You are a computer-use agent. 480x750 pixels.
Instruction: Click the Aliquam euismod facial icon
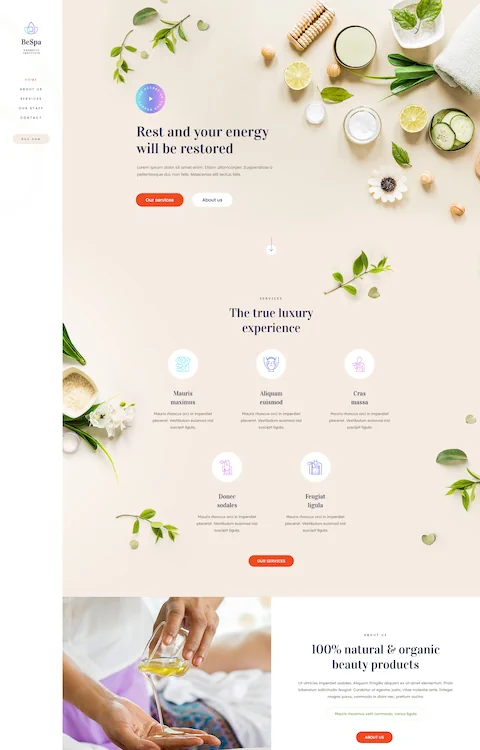tap(271, 364)
